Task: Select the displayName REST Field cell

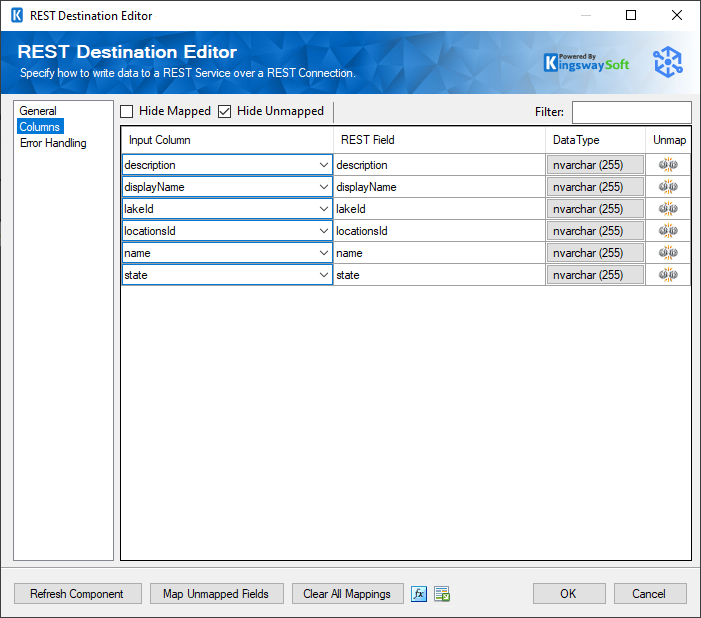Action: (x=439, y=186)
